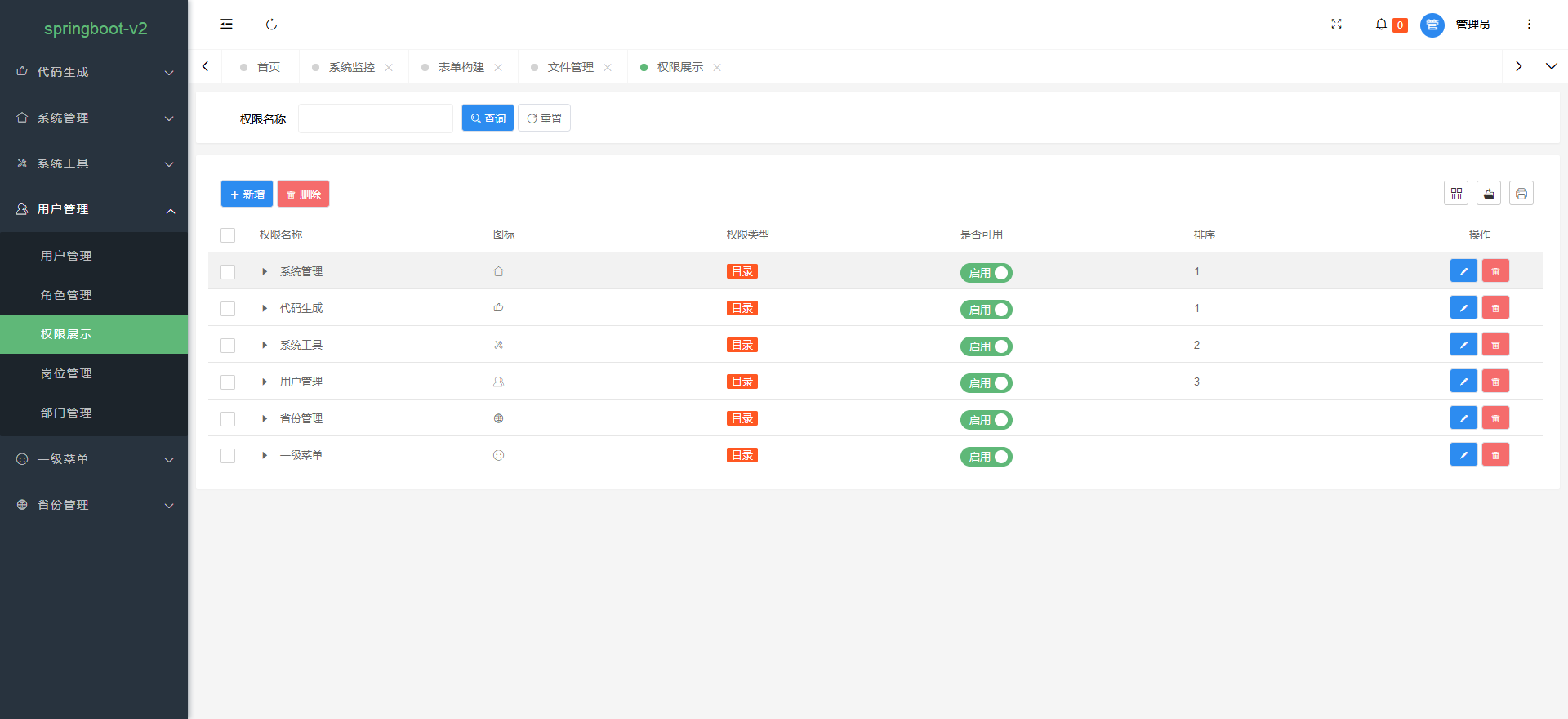1568x719 pixels.
Task: Close the 文件管理 tab
Action: 608,67
